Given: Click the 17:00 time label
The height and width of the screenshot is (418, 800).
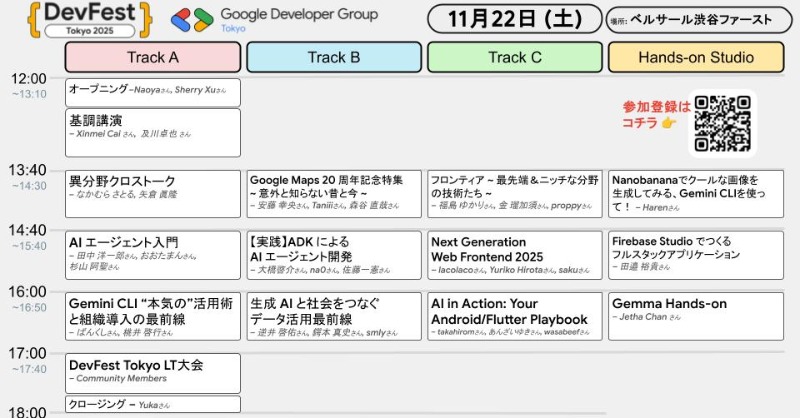Looking at the screenshot, I should point(27,353).
